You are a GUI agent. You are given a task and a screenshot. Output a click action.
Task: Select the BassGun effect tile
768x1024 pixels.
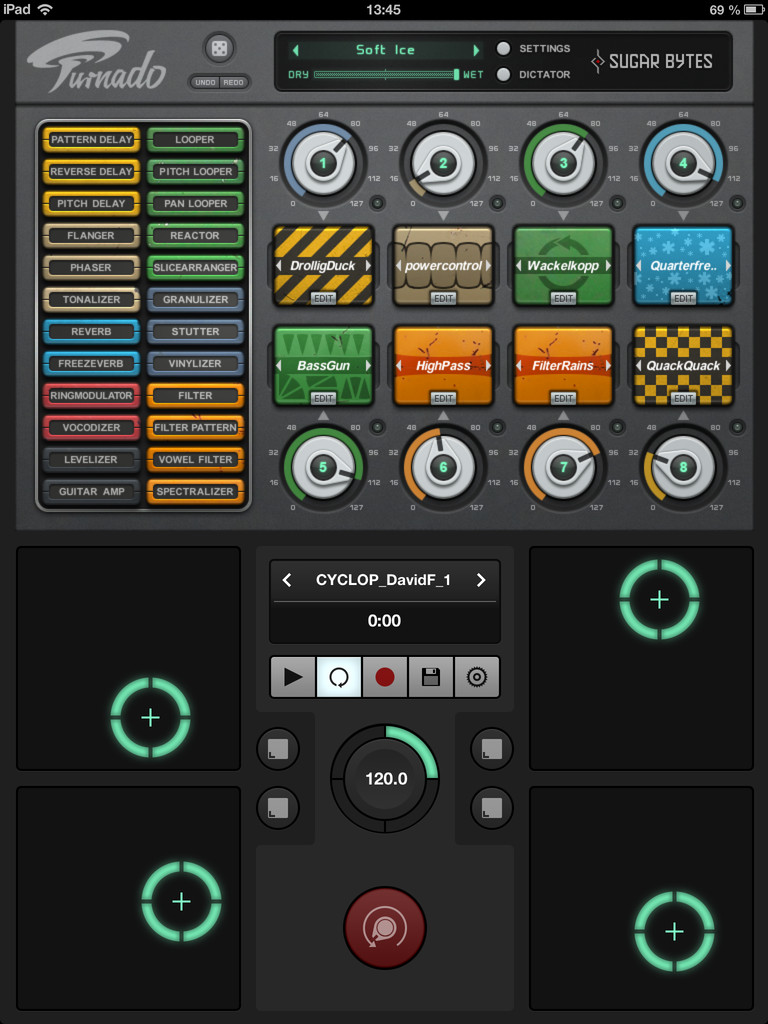click(x=323, y=366)
